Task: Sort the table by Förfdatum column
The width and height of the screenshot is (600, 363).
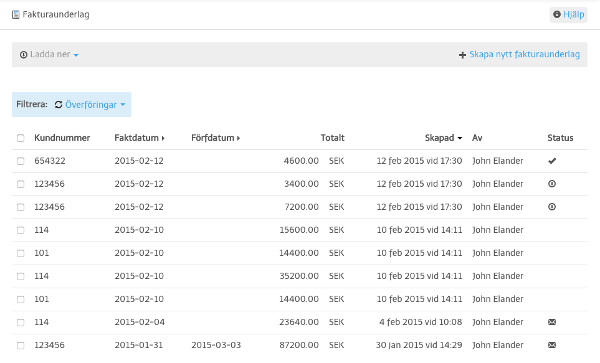Action: (x=215, y=138)
